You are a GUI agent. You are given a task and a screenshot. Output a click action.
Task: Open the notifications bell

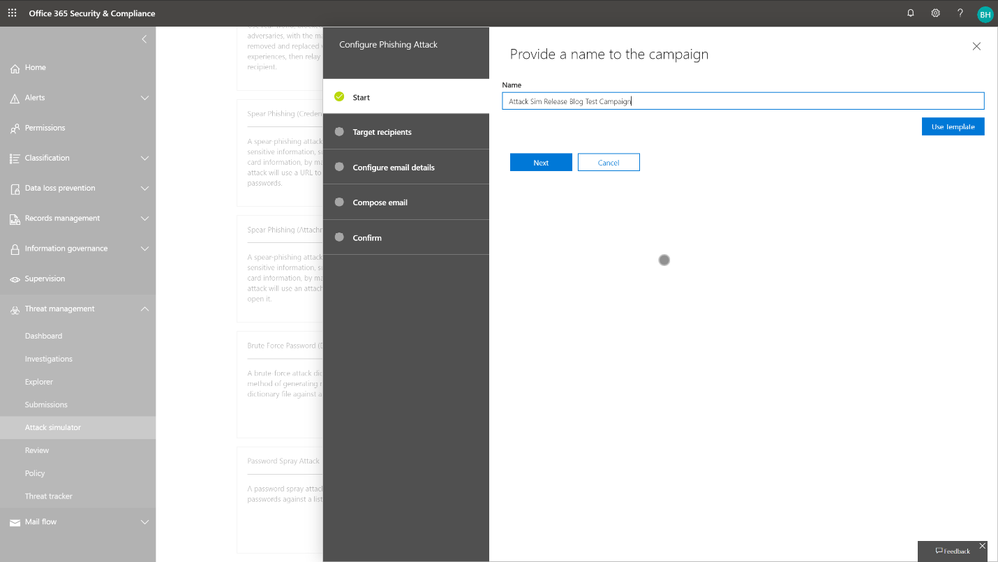911,13
